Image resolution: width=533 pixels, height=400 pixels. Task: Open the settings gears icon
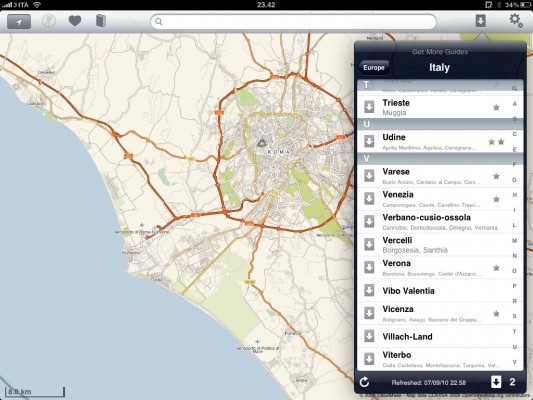(516, 20)
